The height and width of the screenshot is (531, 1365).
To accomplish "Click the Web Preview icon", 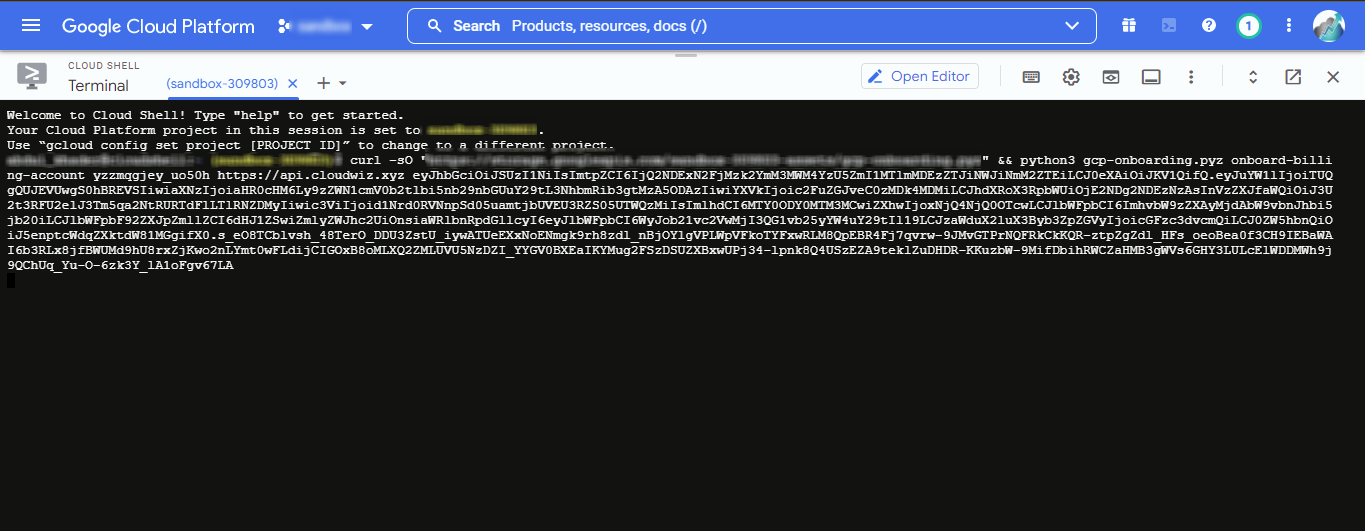I will [x=1111, y=77].
